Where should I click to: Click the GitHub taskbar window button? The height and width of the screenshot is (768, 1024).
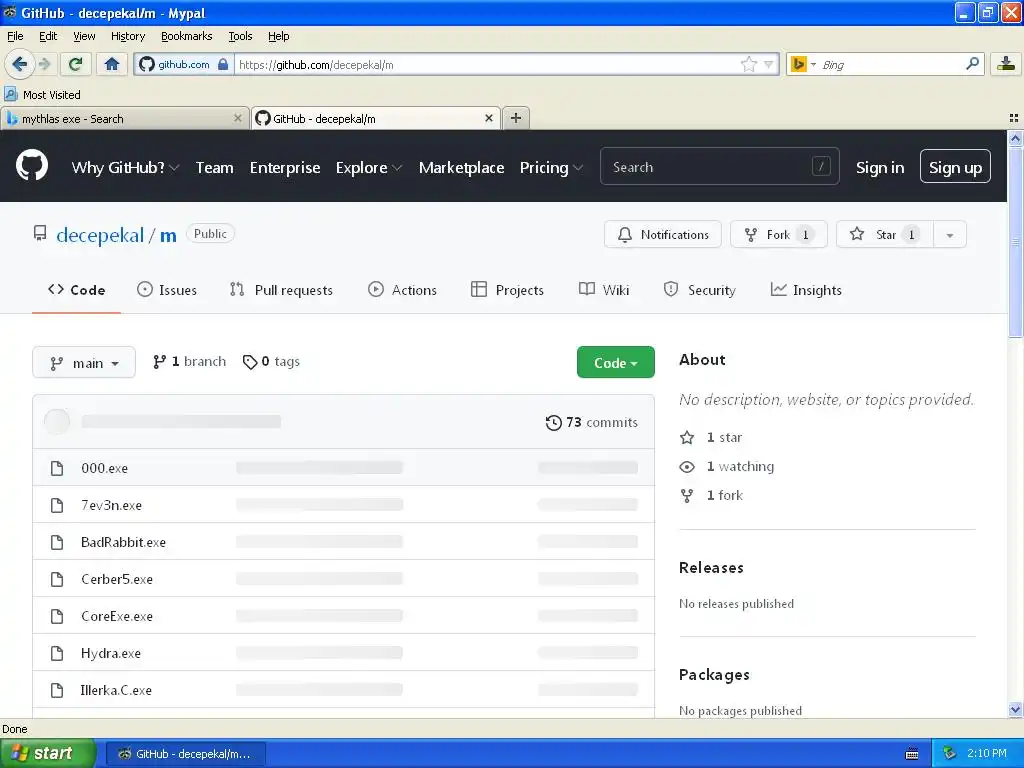pos(186,754)
